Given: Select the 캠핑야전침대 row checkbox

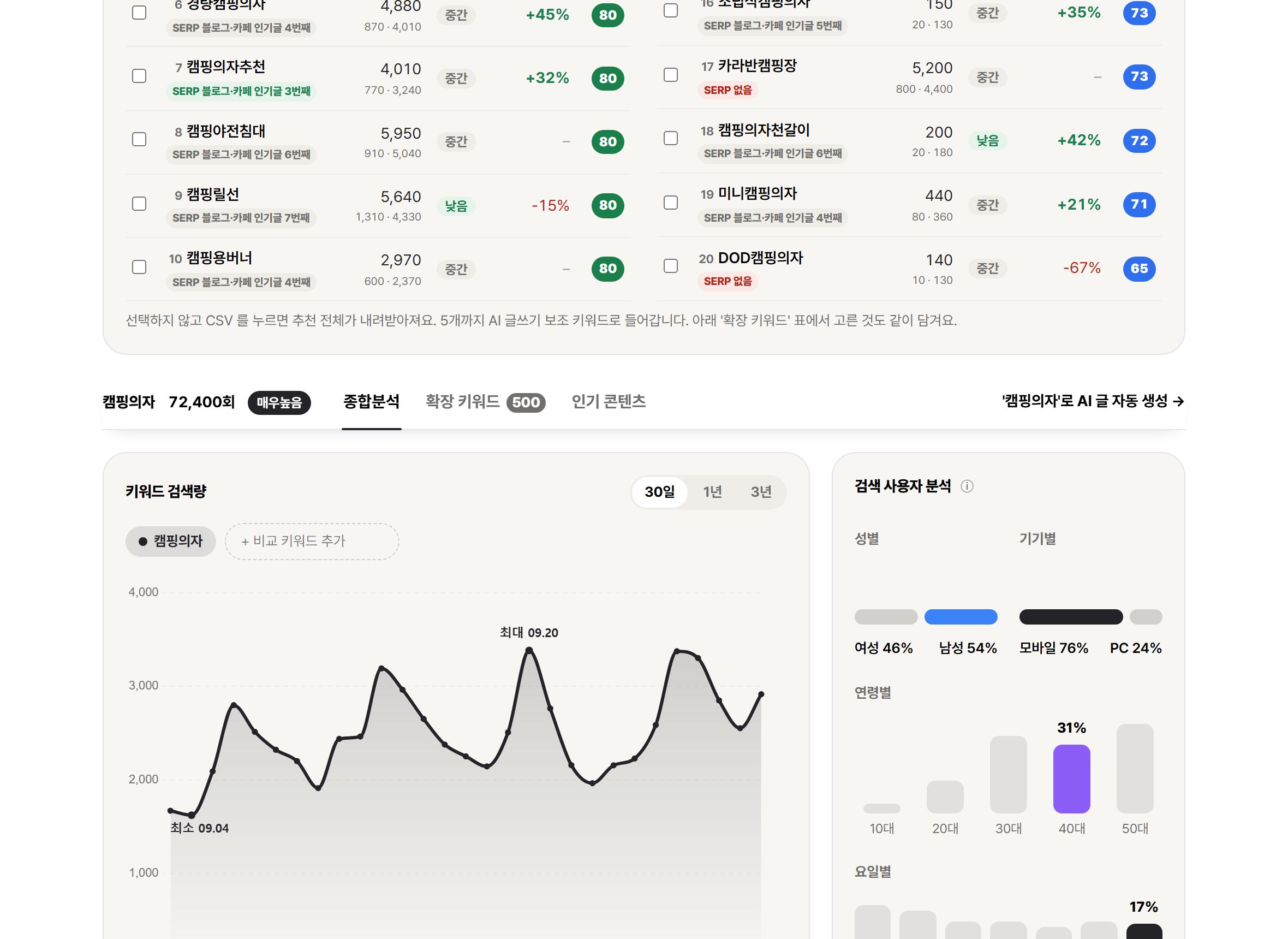Looking at the screenshot, I should pos(139,139).
